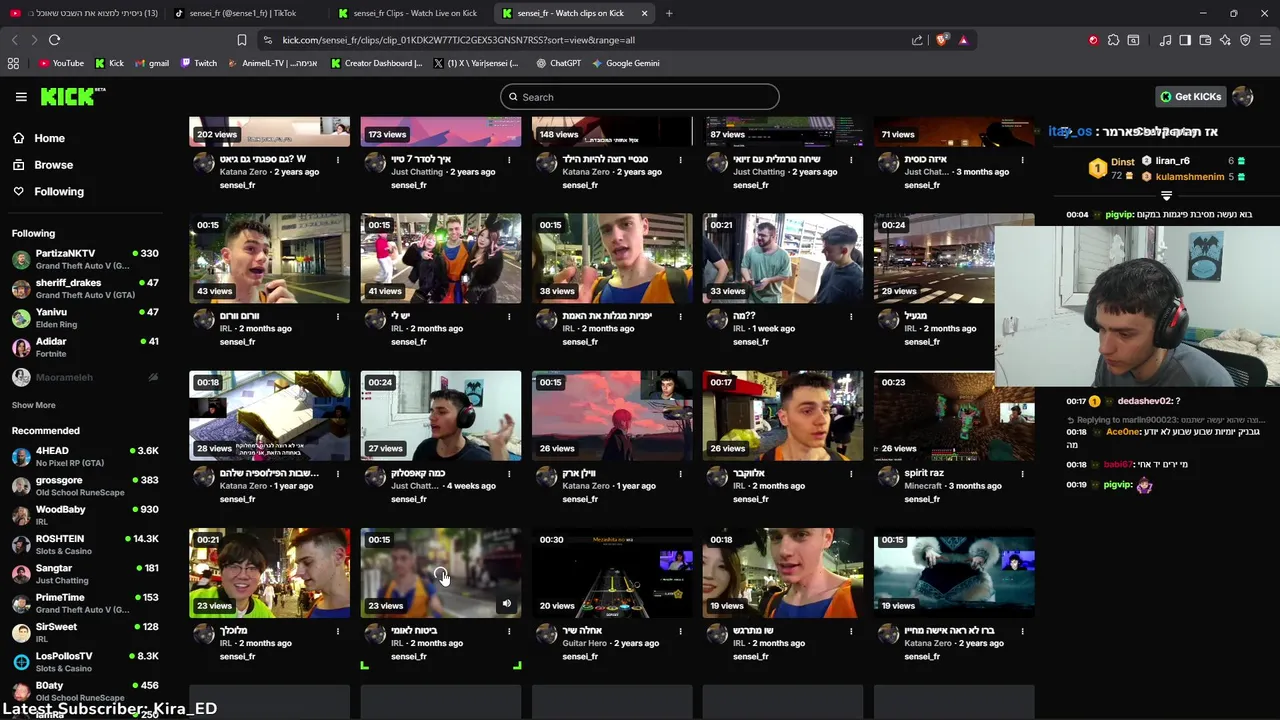Open ROSHTEIN recommended channel
This screenshot has height=720, width=1280.
point(85,545)
